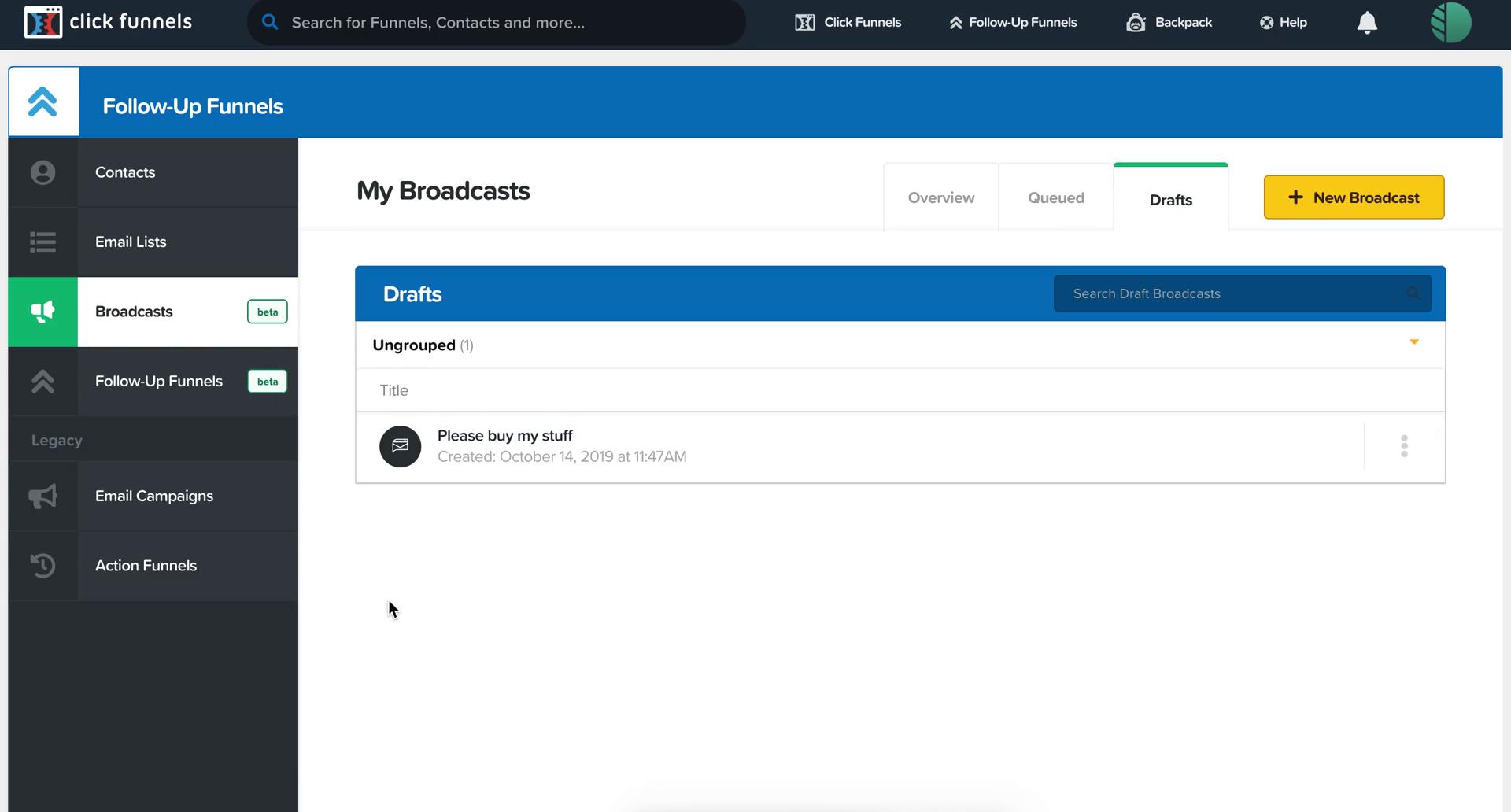Open three-dot menu for Please buy my stuff
The image size is (1511, 812).
pyautogui.click(x=1404, y=446)
